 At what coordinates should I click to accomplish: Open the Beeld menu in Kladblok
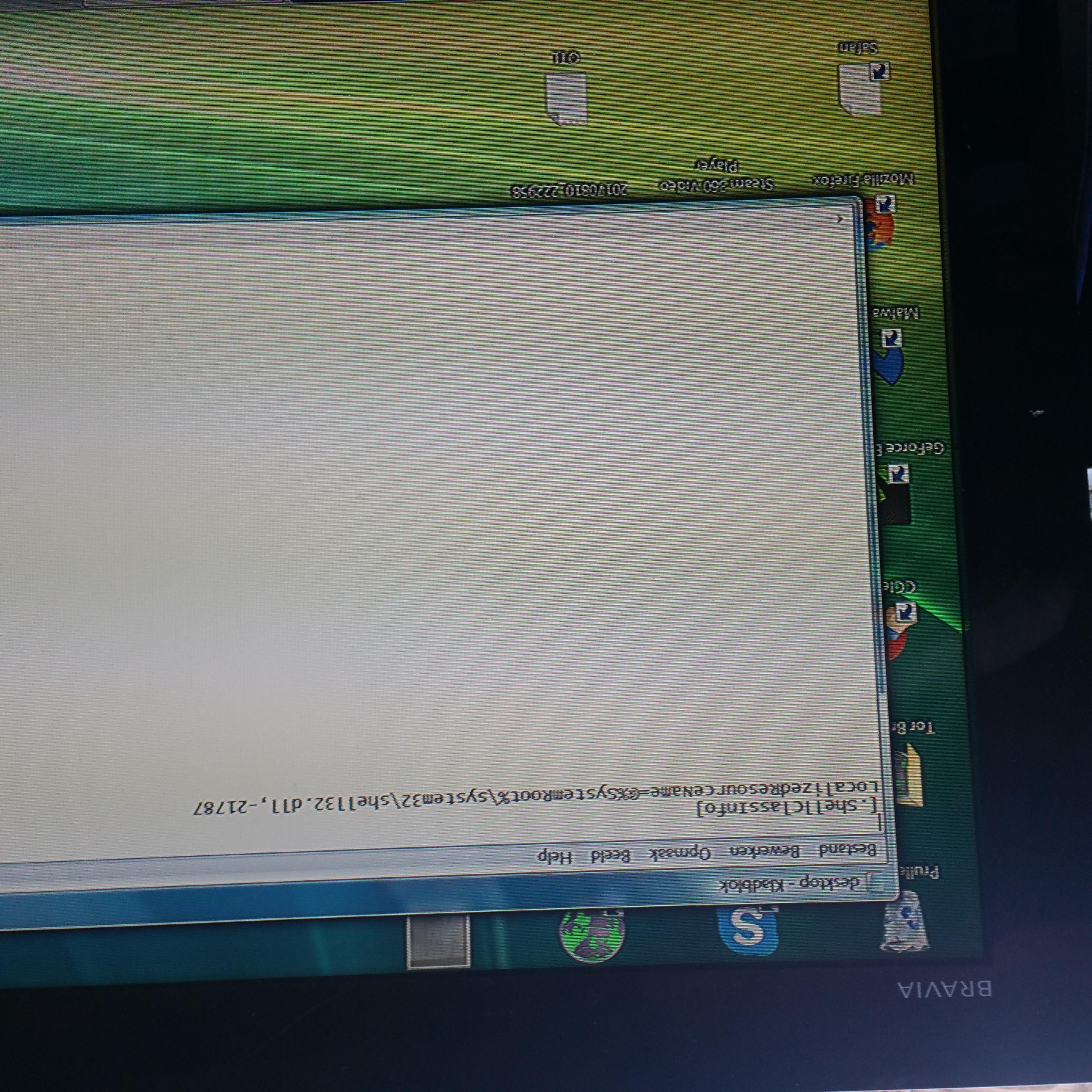(611, 855)
